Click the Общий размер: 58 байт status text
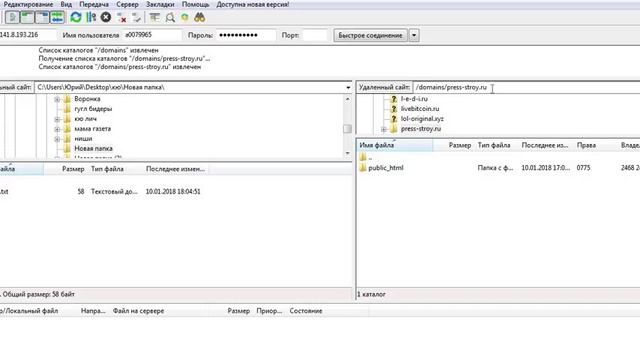Viewport: 640px width, 360px height. click(39, 294)
